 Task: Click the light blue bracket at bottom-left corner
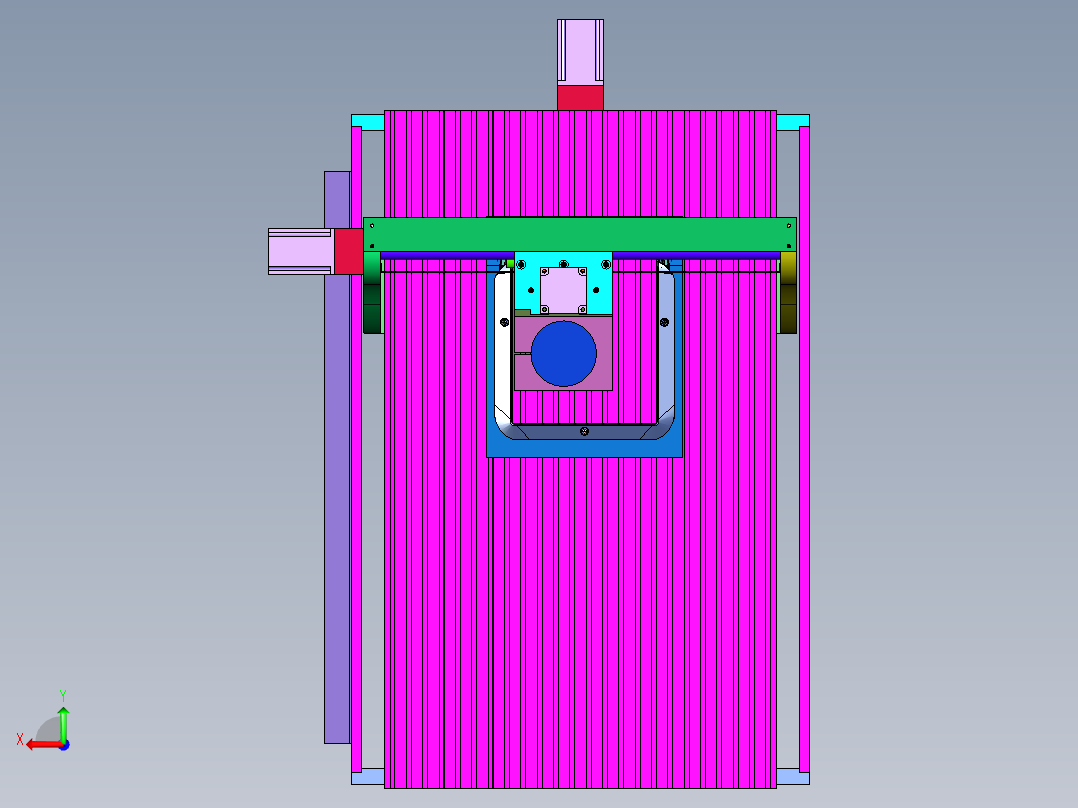coord(369,776)
